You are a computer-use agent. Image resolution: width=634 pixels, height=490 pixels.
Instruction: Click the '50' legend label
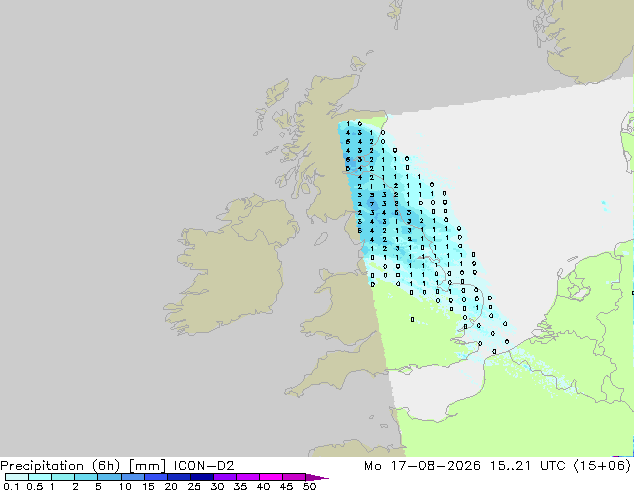(x=309, y=486)
